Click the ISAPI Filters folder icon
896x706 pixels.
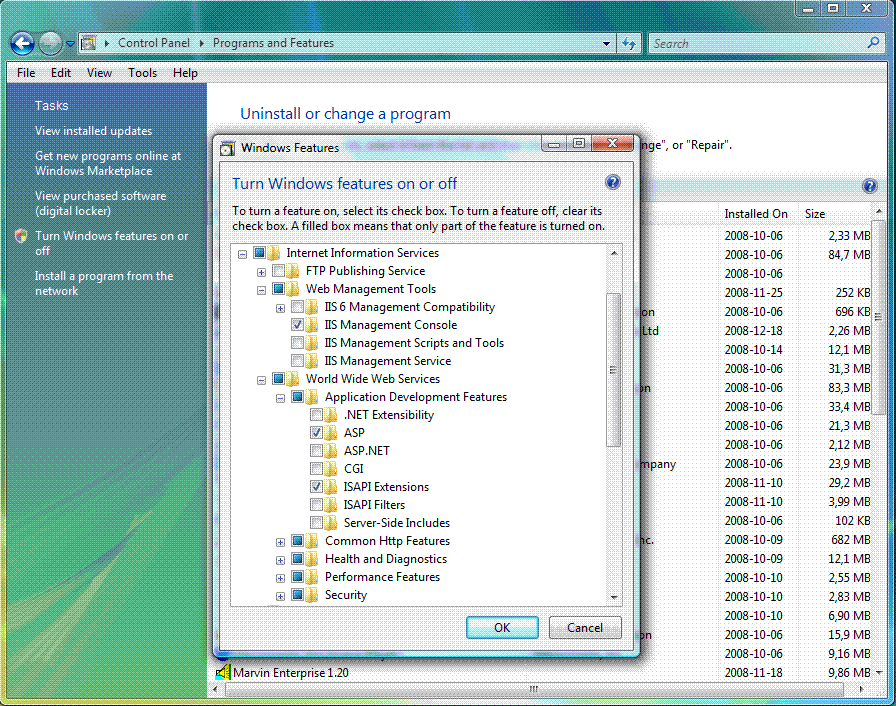point(330,504)
